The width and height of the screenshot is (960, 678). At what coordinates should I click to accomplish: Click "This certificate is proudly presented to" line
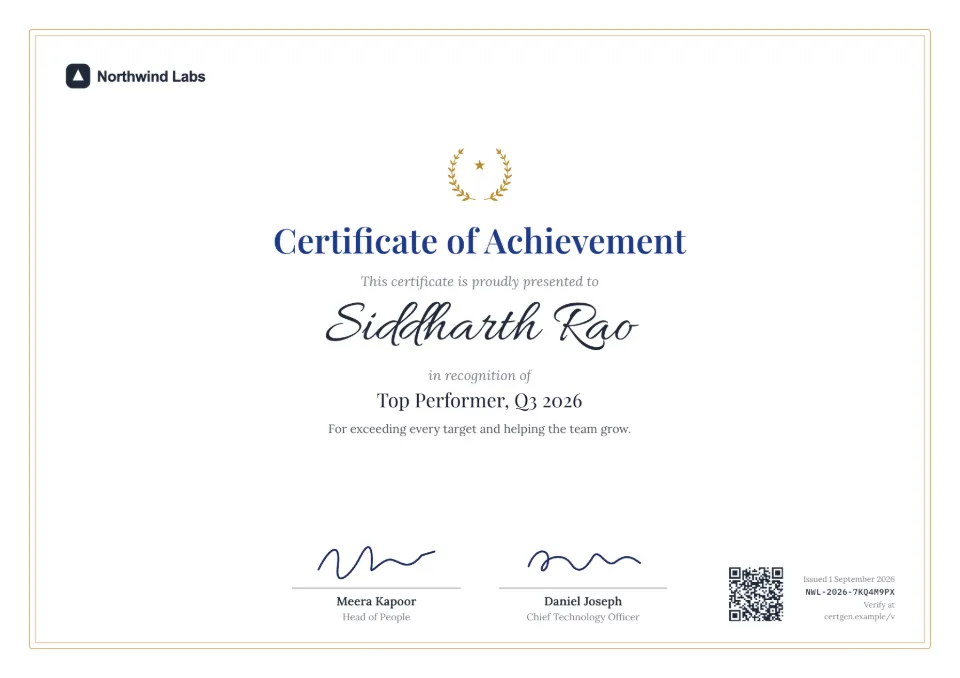479,281
